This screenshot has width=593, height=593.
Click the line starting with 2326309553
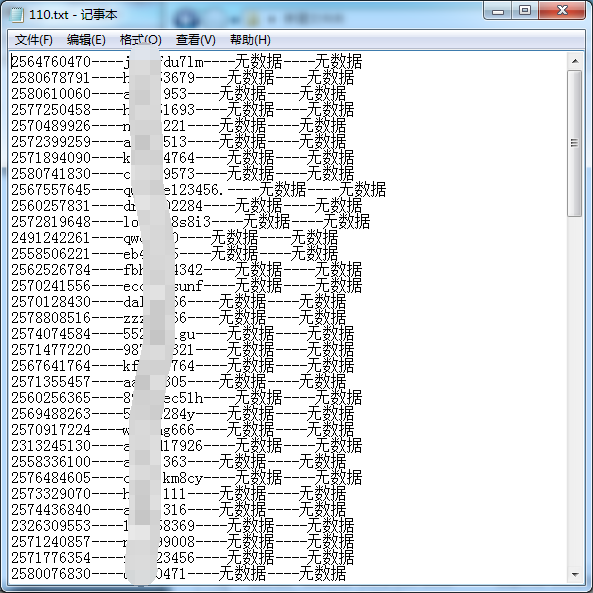click(x=182, y=526)
